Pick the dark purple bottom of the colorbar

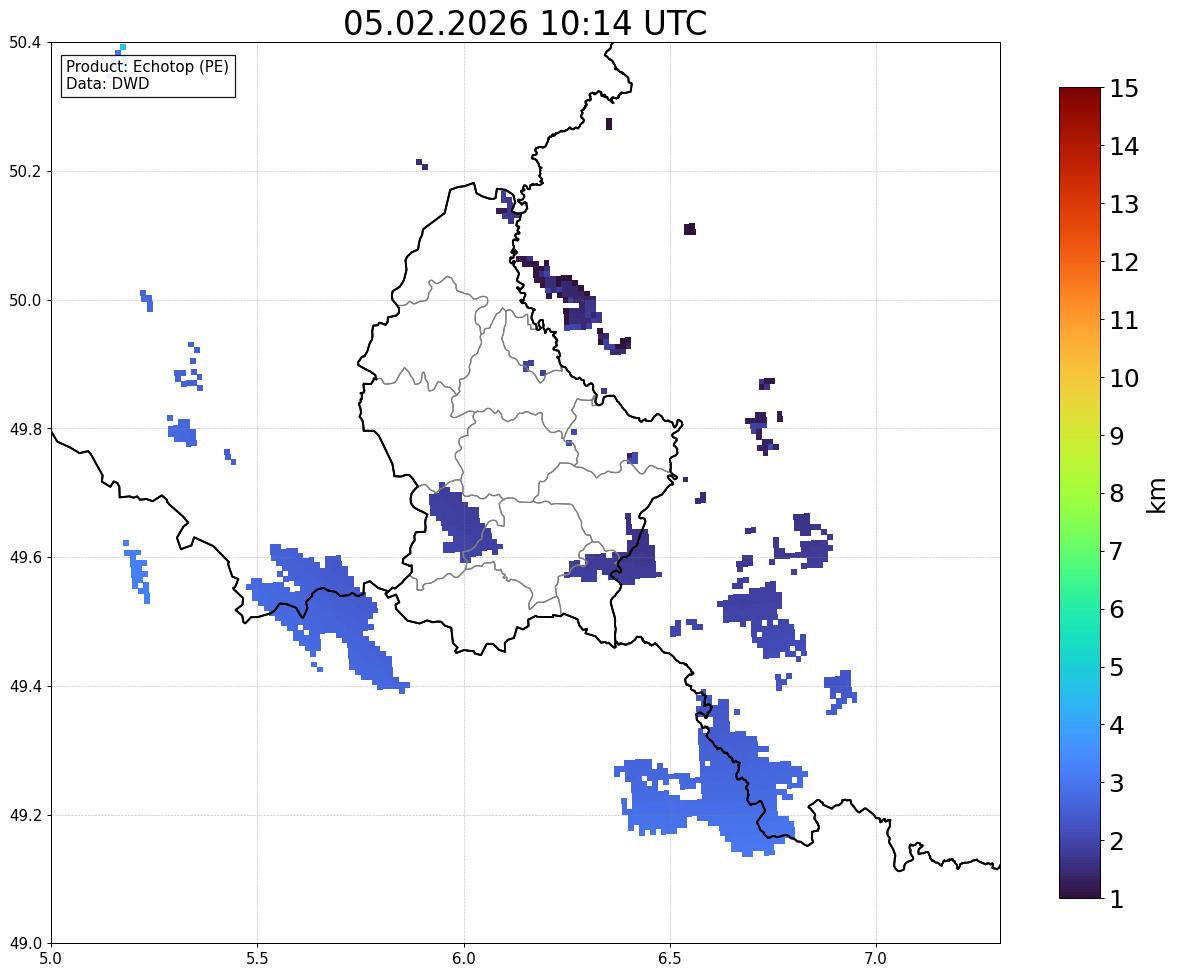(1080, 889)
